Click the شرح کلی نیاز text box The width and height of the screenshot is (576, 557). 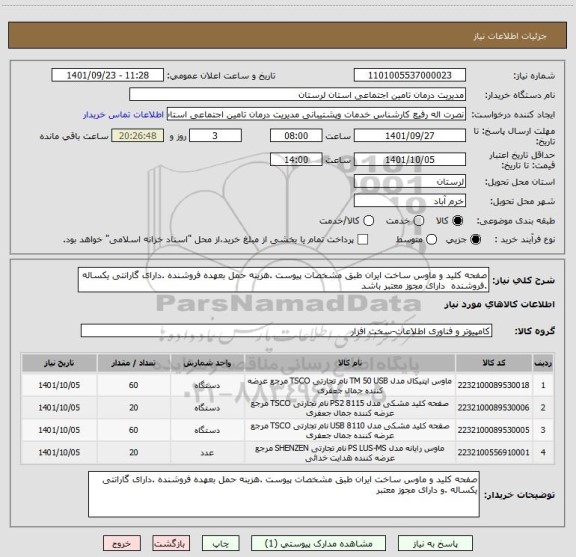(283, 280)
